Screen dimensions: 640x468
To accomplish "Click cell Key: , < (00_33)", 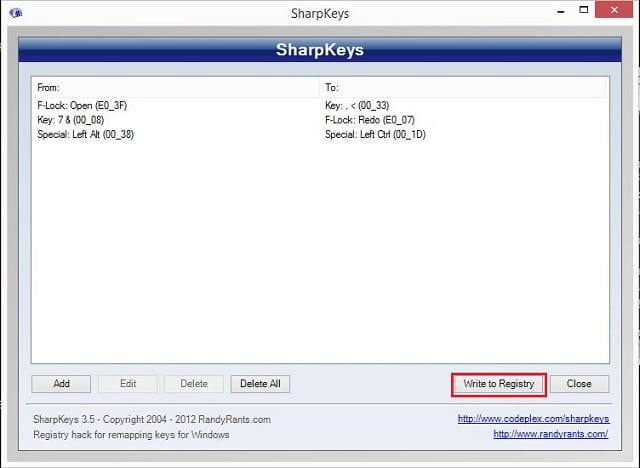I will point(357,106).
